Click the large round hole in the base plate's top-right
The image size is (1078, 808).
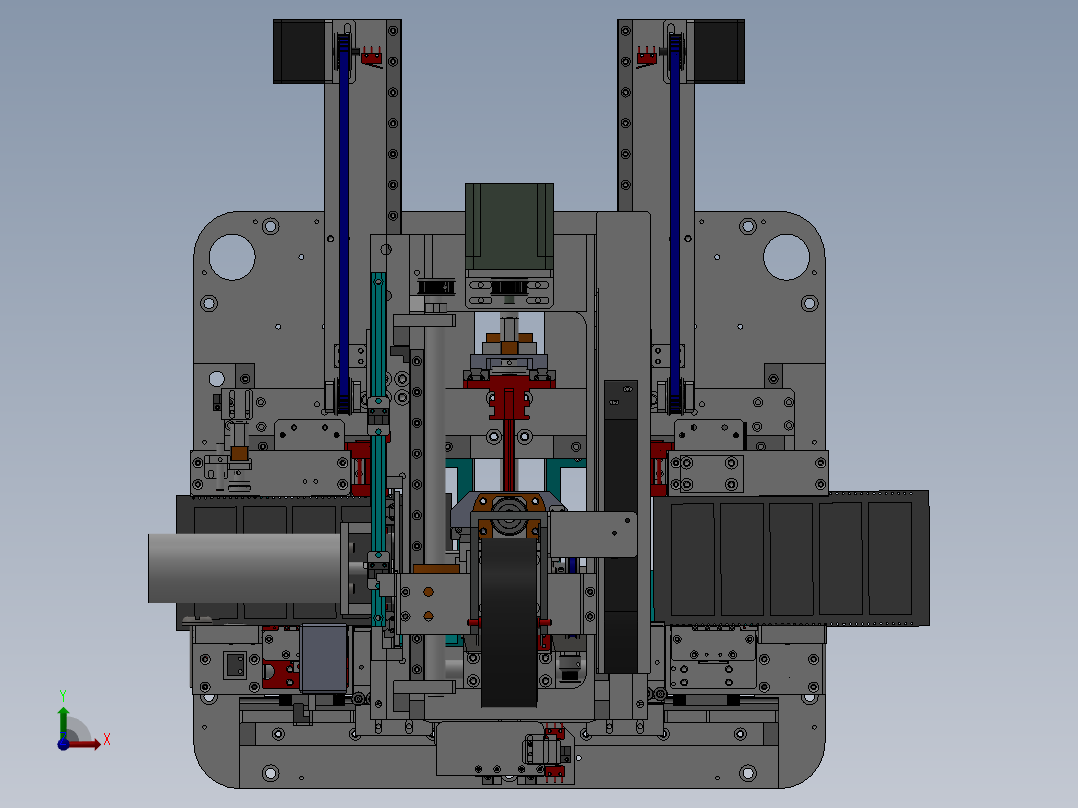(786, 257)
